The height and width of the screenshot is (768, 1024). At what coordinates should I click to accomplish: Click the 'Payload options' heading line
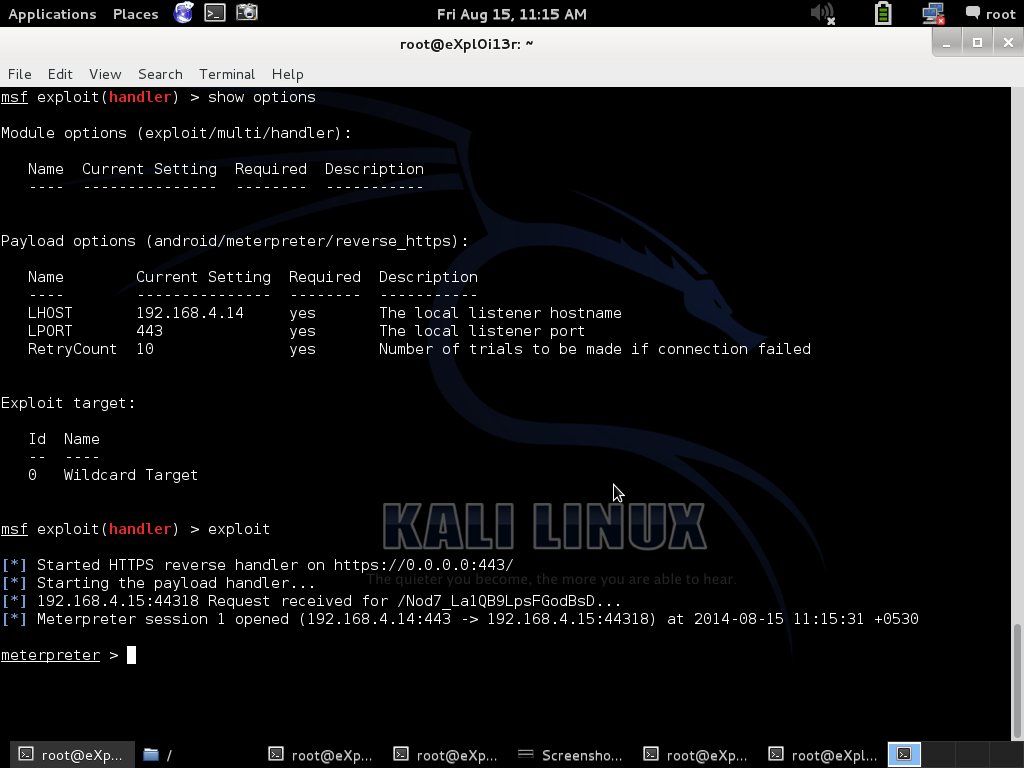click(234, 241)
